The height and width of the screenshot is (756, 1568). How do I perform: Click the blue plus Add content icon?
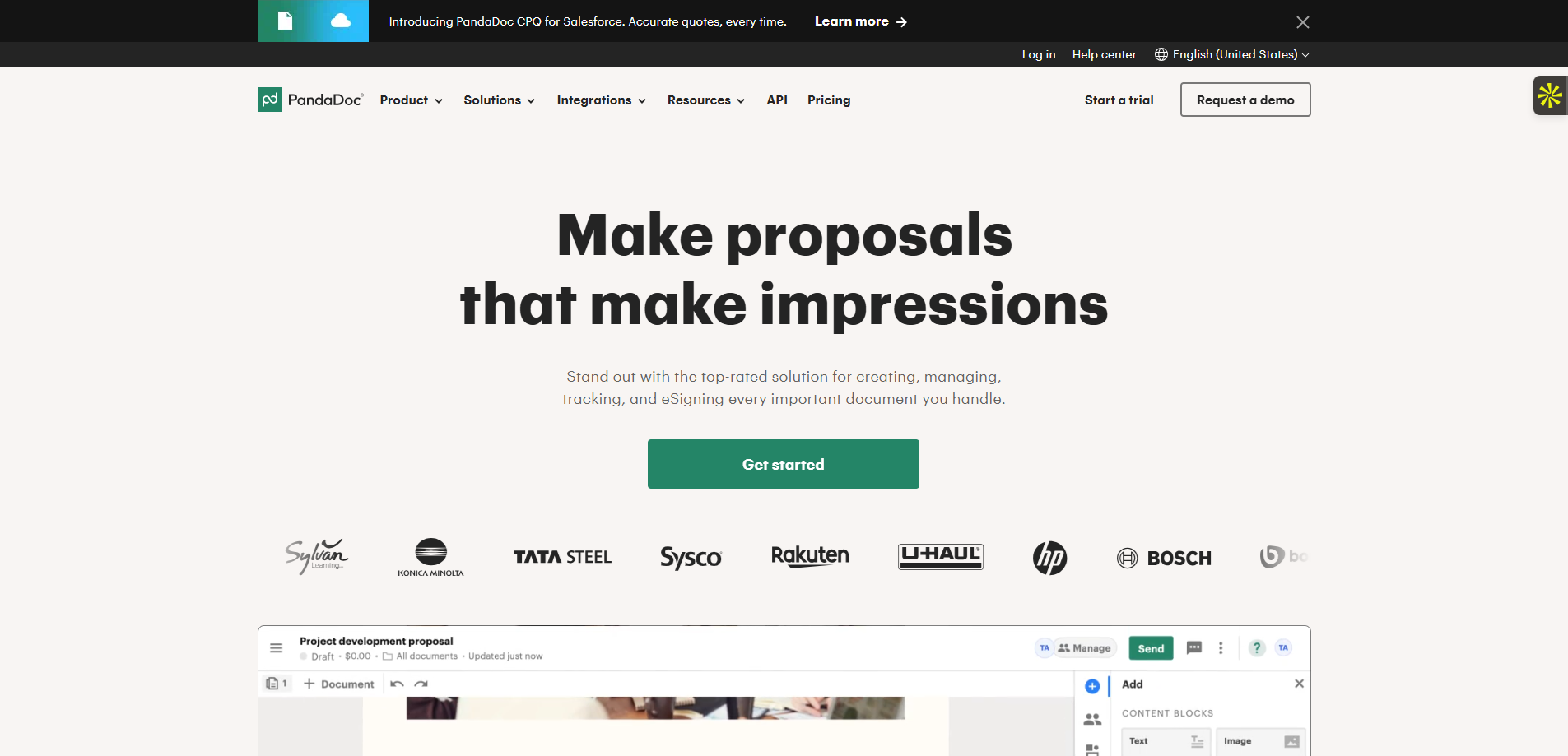(1092, 686)
